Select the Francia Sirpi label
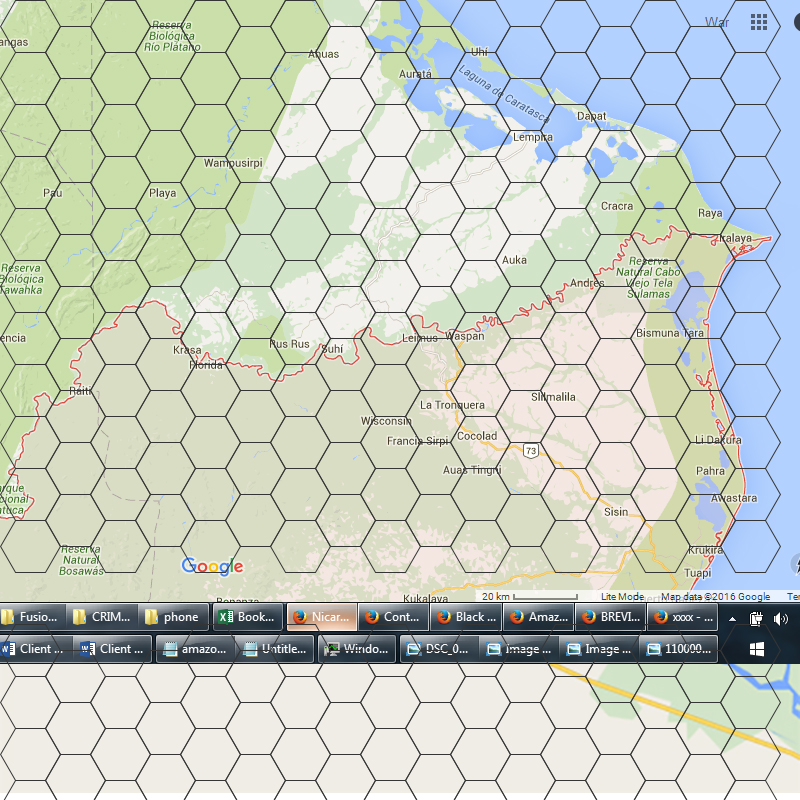This screenshot has height=800, width=800. point(417,440)
